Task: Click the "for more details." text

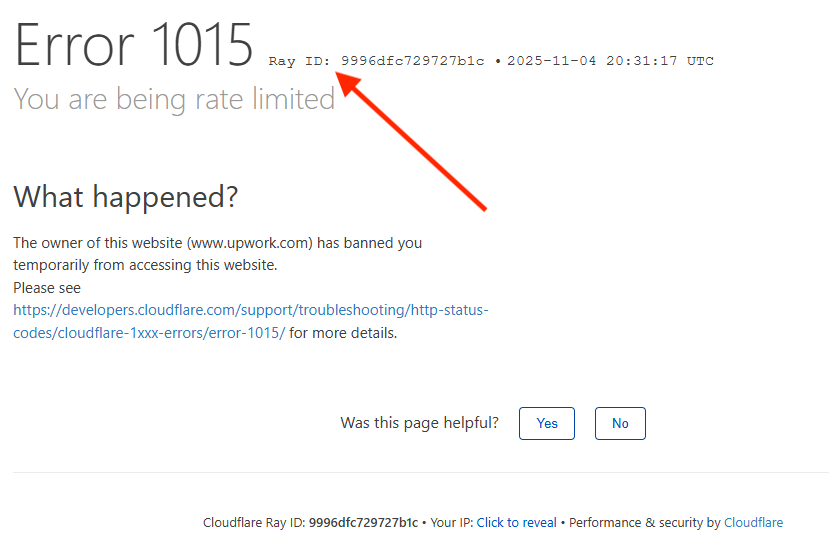Action: 343,333
